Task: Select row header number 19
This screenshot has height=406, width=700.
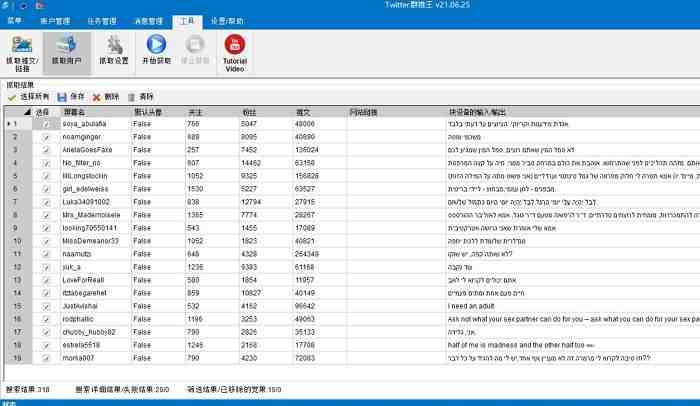Action: click(18, 358)
